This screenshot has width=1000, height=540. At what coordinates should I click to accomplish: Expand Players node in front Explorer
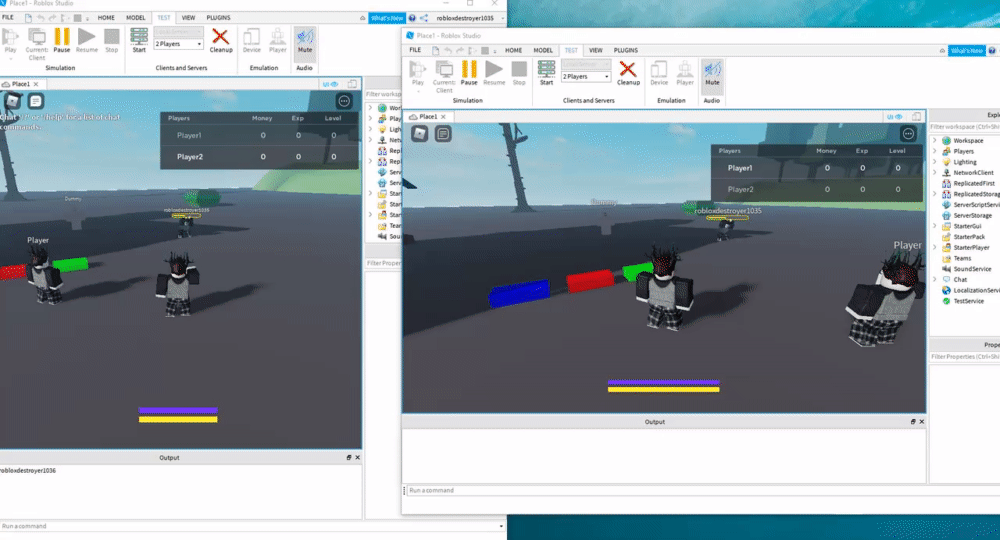point(935,151)
